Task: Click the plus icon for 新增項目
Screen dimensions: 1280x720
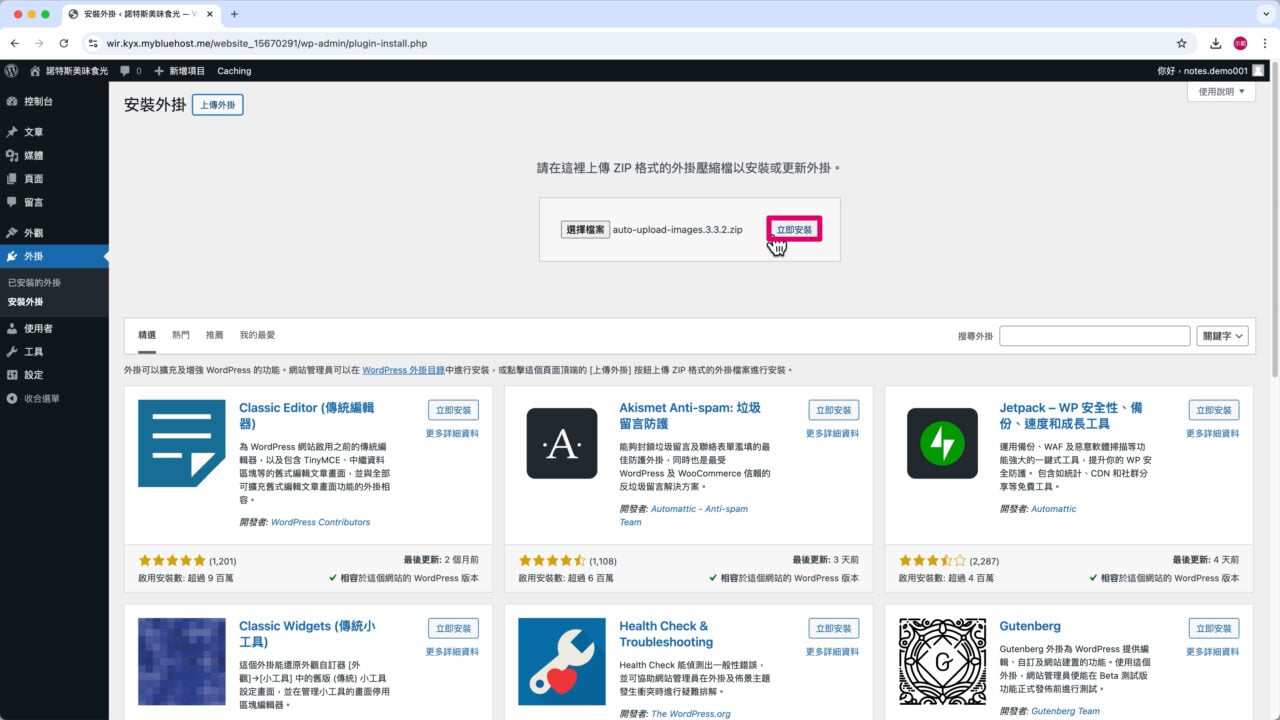Action: tap(159, 71)
